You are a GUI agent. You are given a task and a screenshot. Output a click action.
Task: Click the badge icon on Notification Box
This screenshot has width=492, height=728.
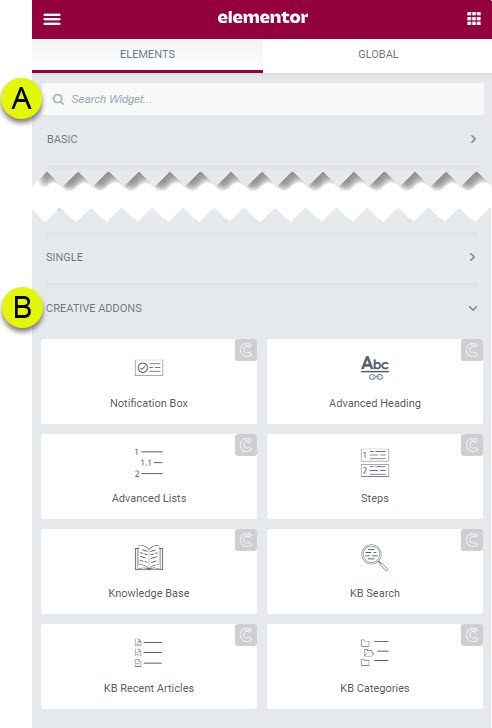point(246,350)
